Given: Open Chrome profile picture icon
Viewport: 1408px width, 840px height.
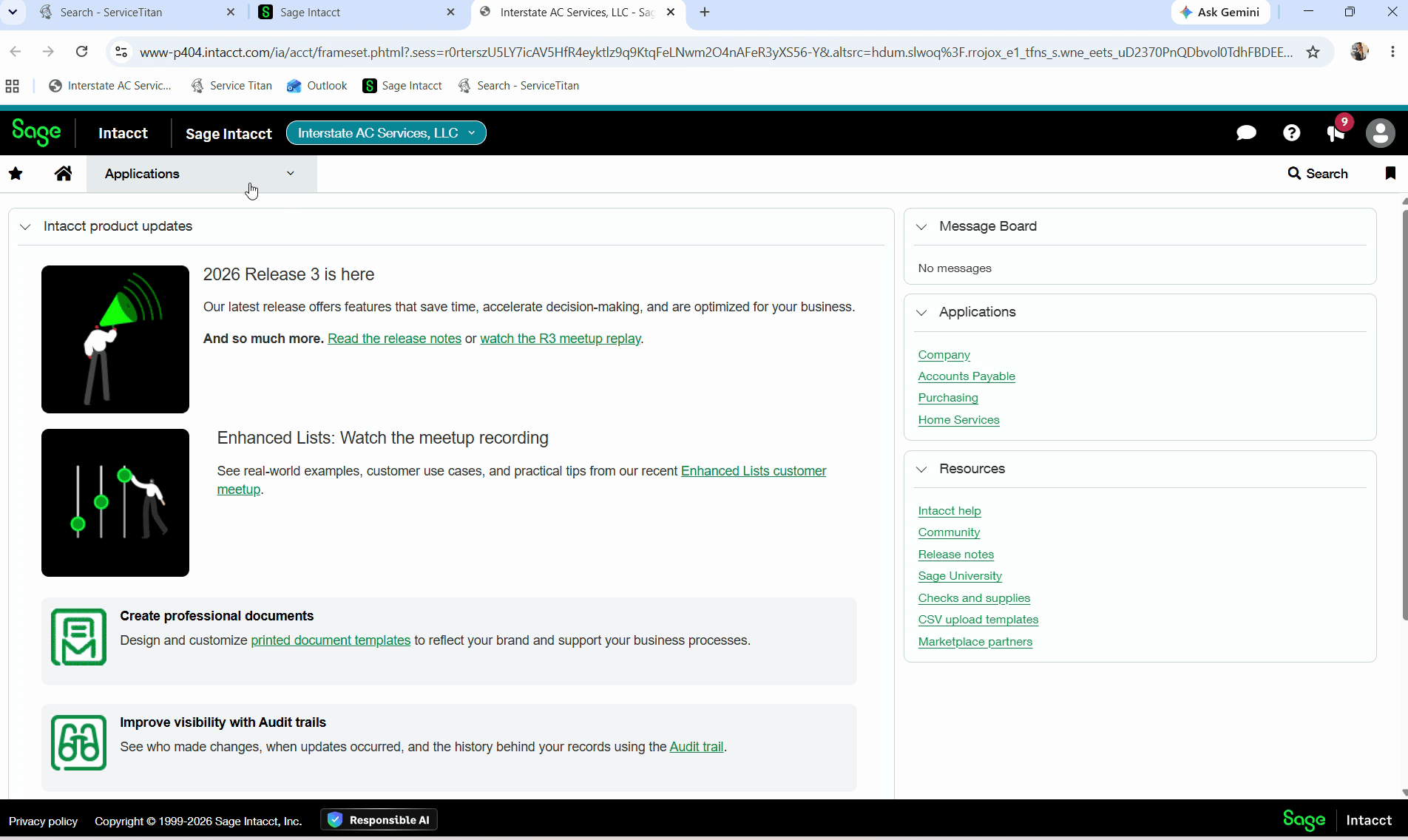Looking at the screenshot, I should click(x=1359, y=52).
